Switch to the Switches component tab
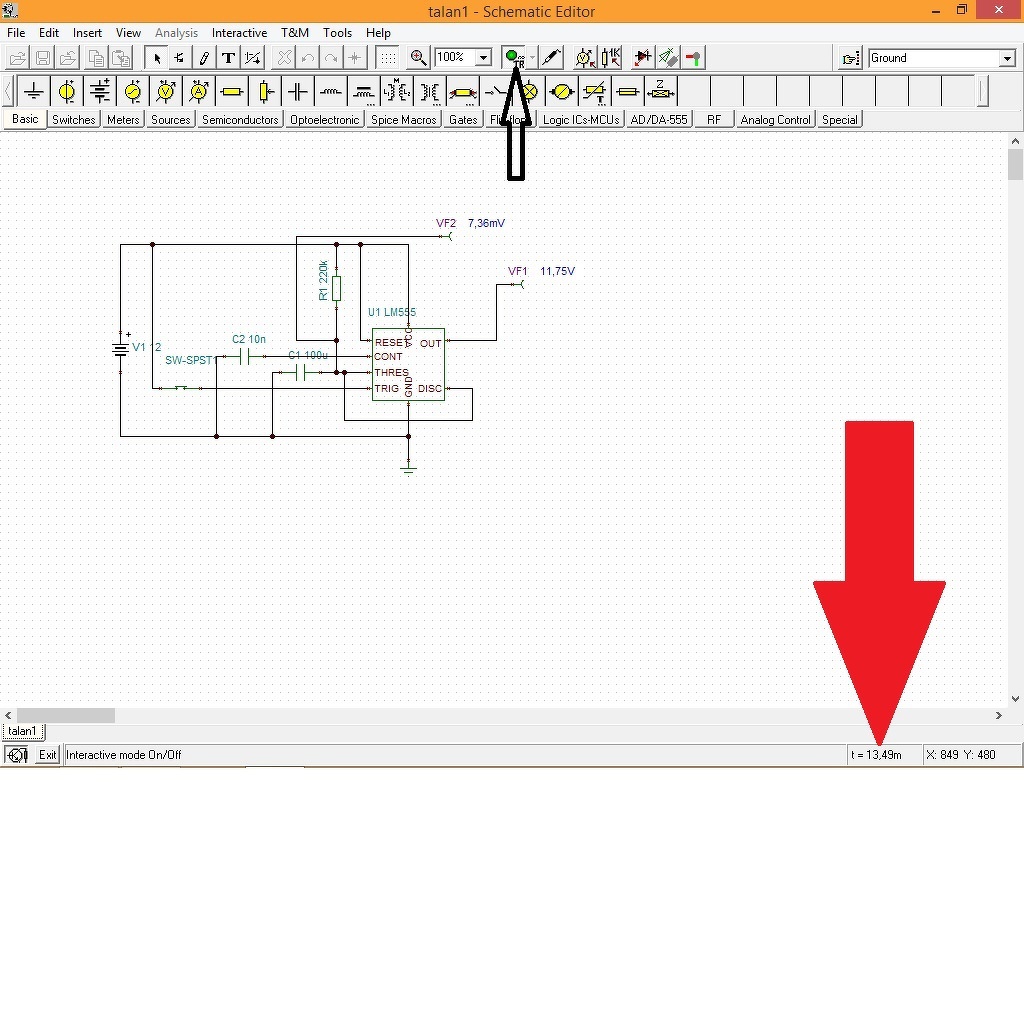 [74, 120]
